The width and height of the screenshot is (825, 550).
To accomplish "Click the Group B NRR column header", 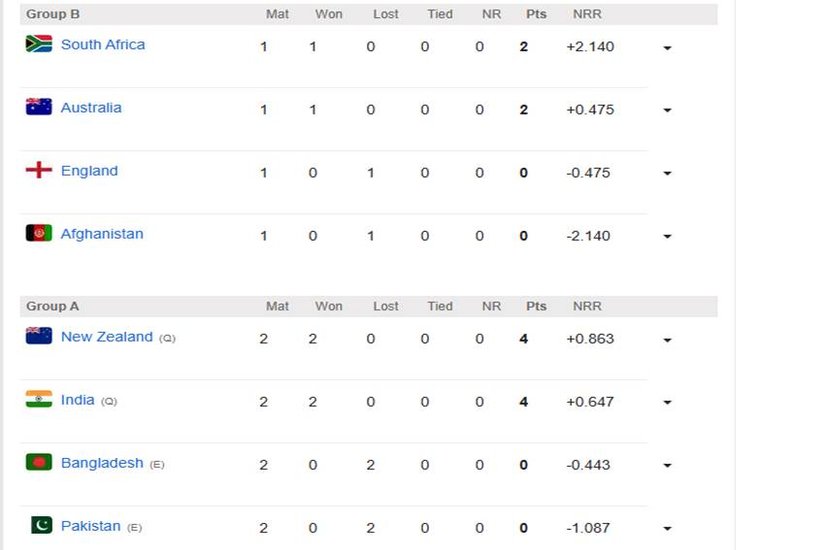I will 587,14.
